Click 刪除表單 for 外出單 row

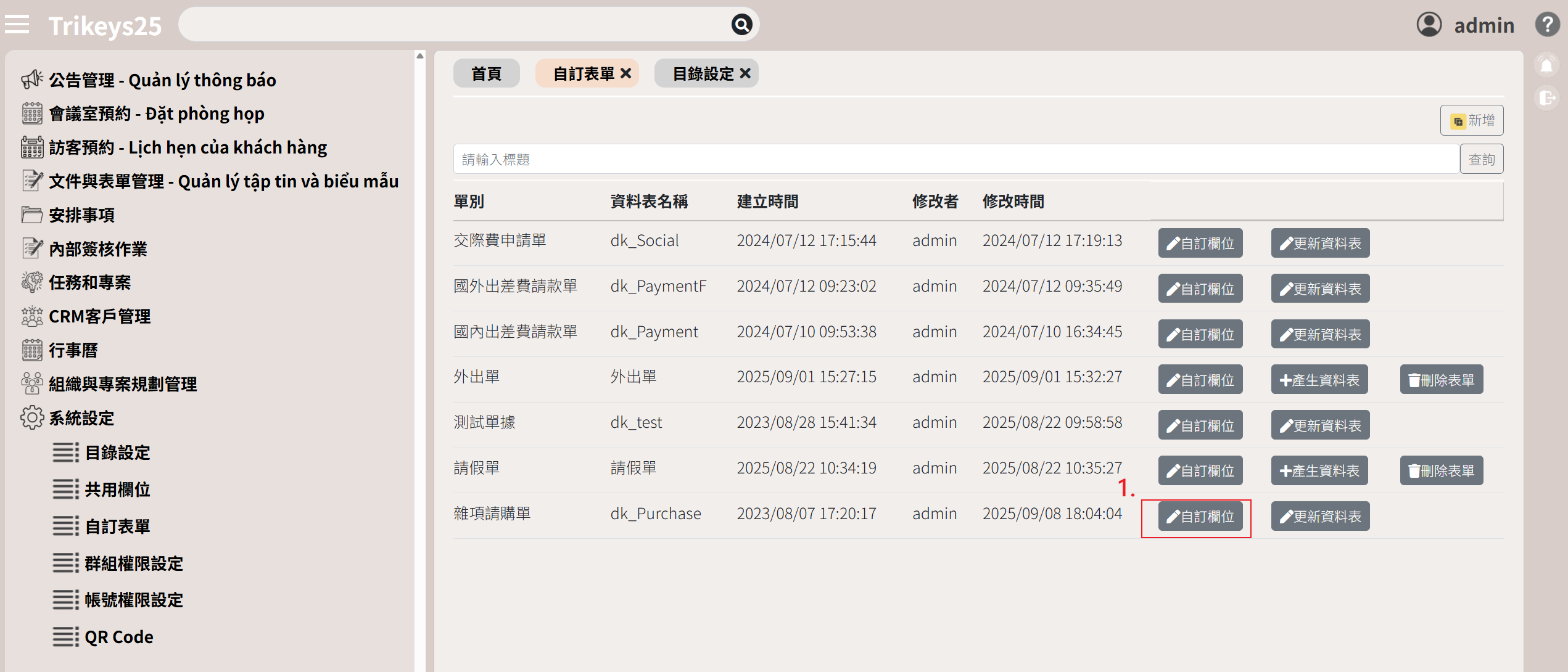tap(1441, 380)
